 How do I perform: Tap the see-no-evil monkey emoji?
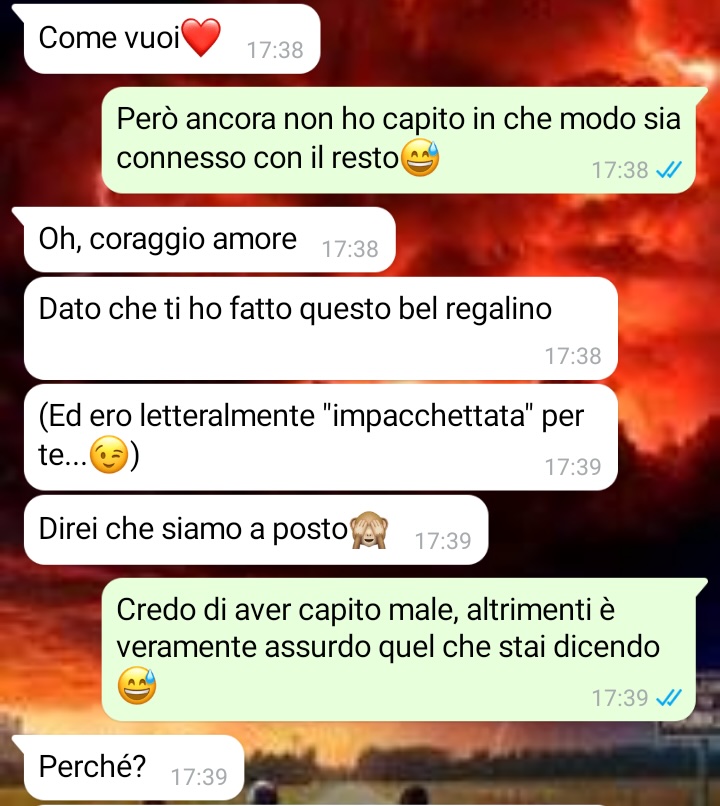coord(368,530)
